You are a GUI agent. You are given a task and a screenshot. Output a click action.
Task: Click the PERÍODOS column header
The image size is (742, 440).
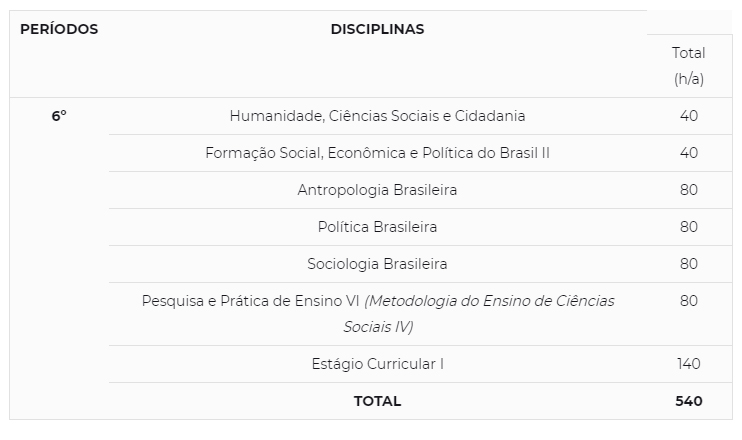pyautogui.click(x=59, y=29)
